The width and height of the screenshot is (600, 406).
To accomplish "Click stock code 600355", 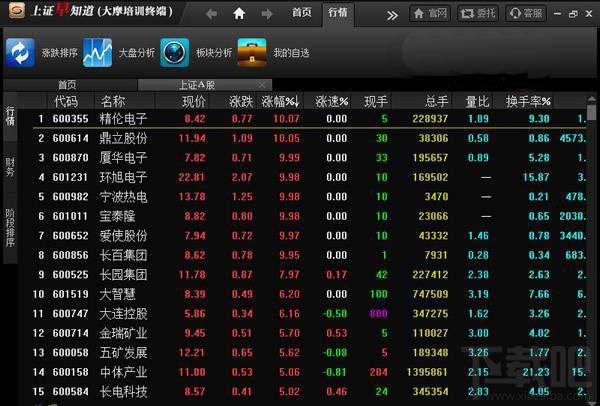I will (70, 119).
